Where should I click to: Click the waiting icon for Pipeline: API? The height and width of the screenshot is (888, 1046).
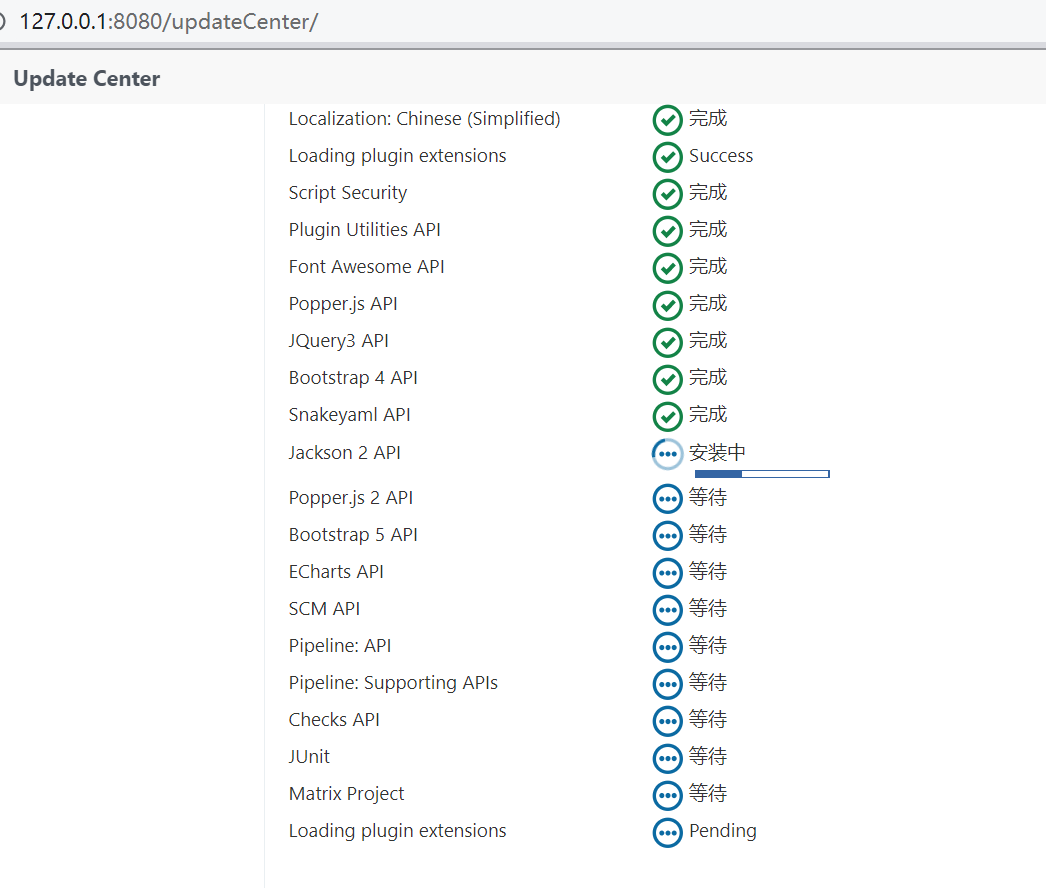[x=667, y=647]
